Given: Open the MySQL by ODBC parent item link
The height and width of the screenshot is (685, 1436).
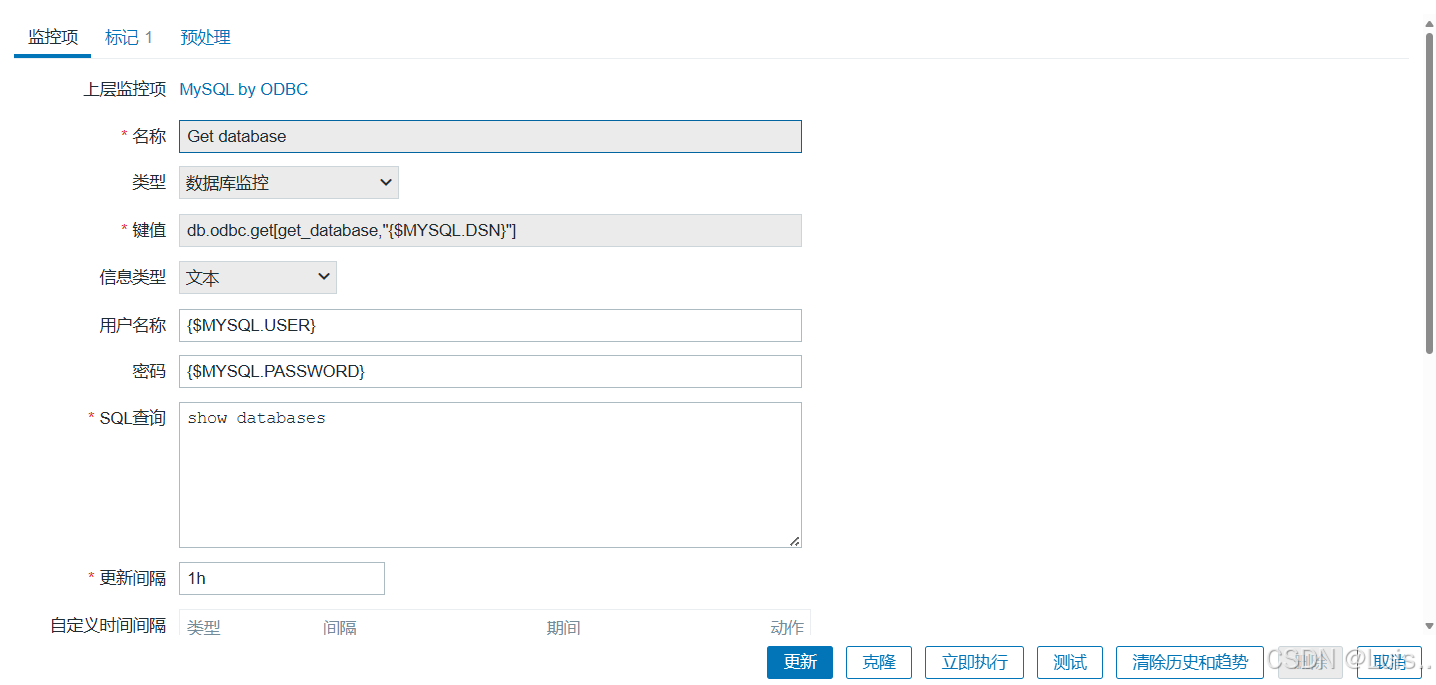Looking at the screenshot, I should [x=243, y=89].
